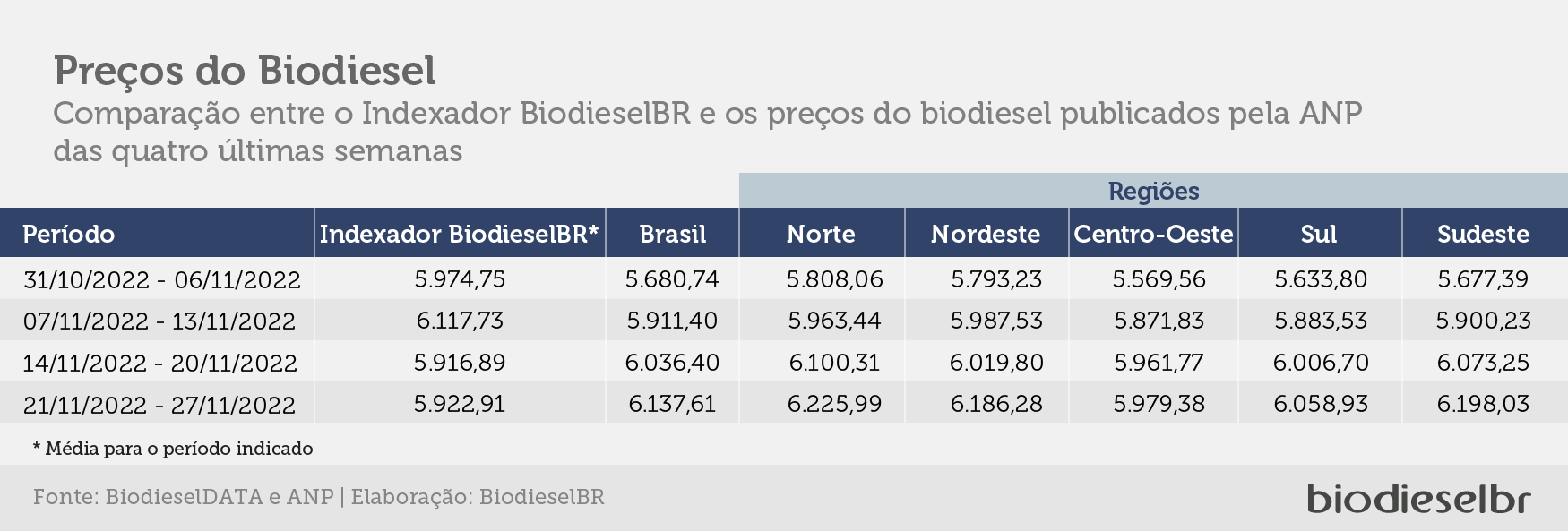The height and width of the screenshot is (531, 1568).
Task: Click the Regiões group header
Action: click(1153, 191)
